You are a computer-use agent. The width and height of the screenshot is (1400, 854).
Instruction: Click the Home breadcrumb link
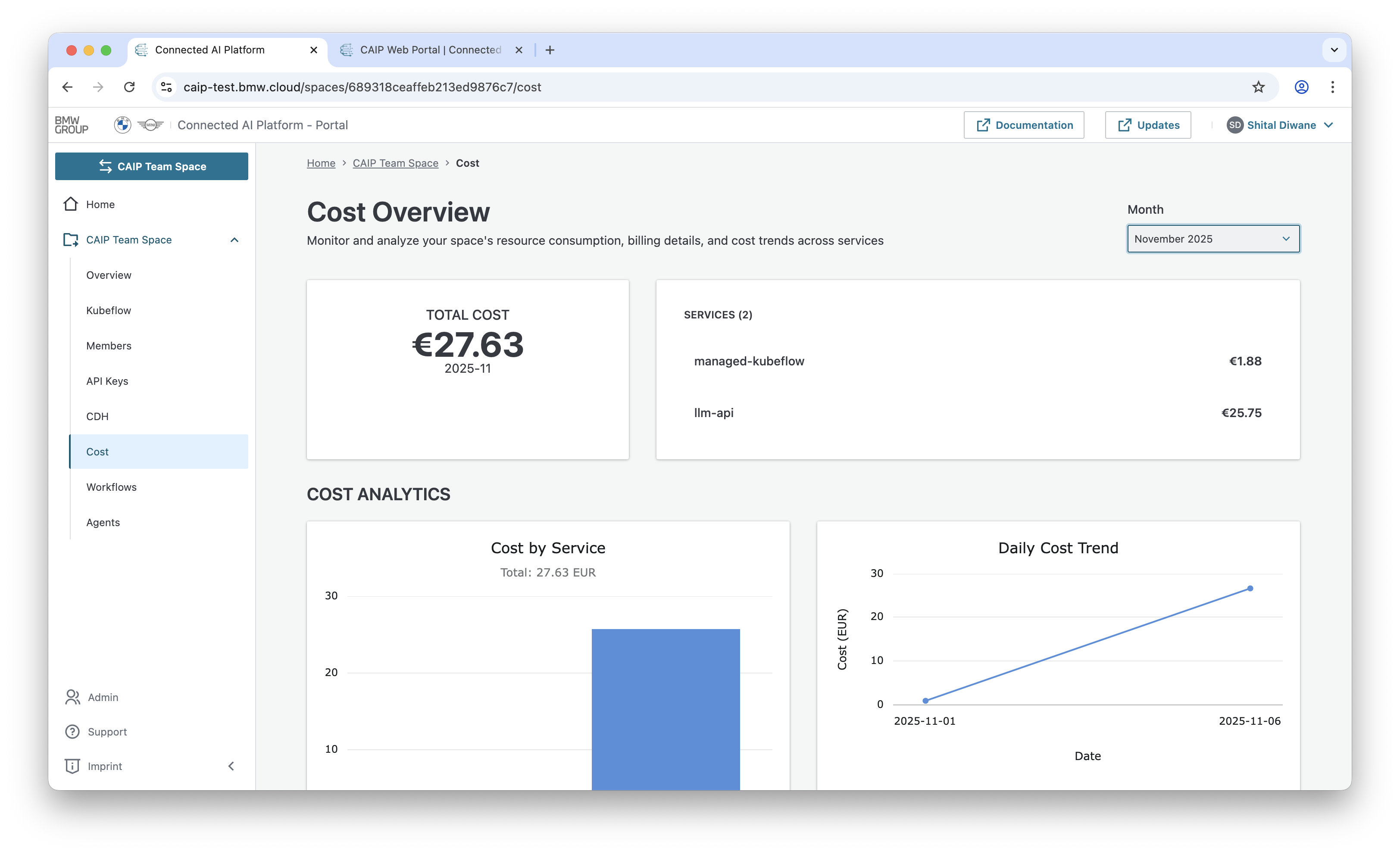click(x=321, y=163)
